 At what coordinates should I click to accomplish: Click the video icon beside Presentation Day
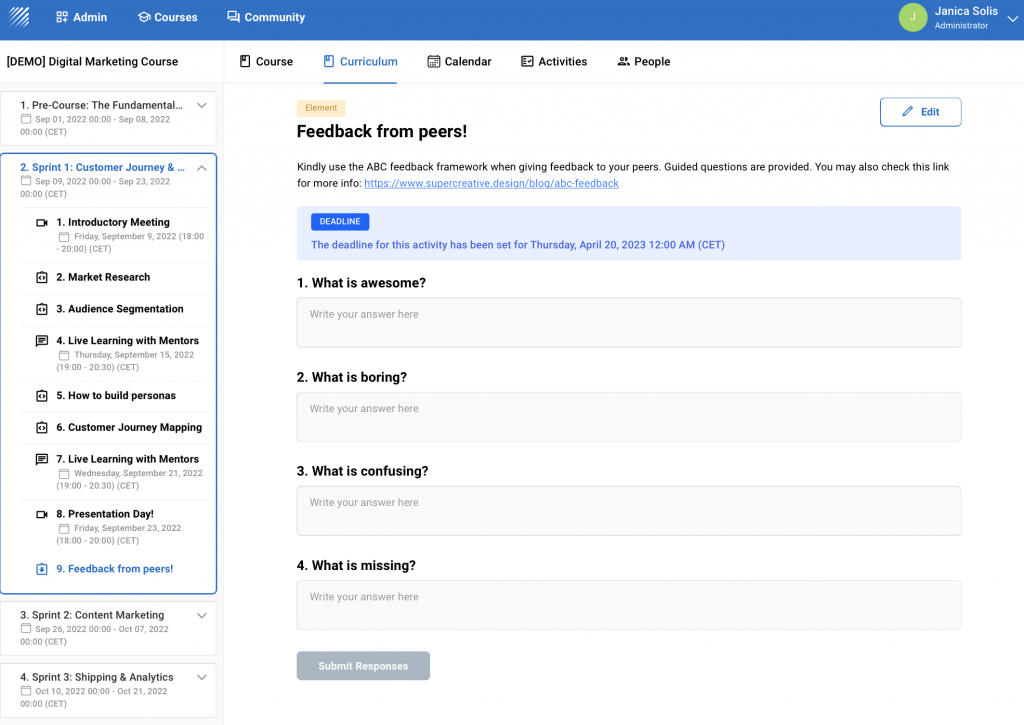[x=42, y=515]
